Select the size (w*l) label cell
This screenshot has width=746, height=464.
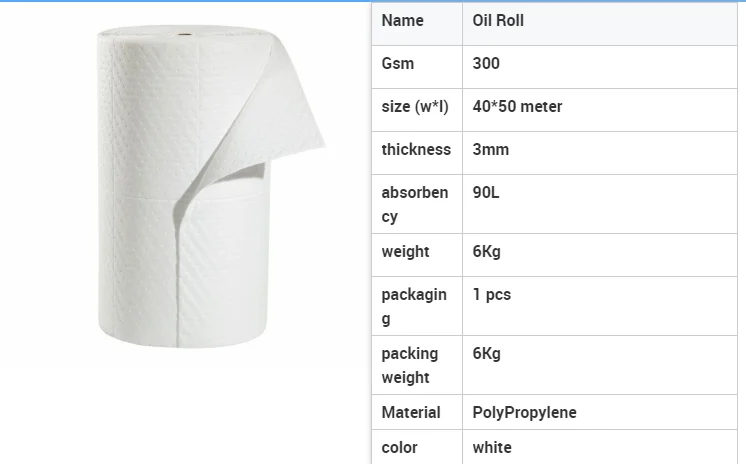(417, 110)
